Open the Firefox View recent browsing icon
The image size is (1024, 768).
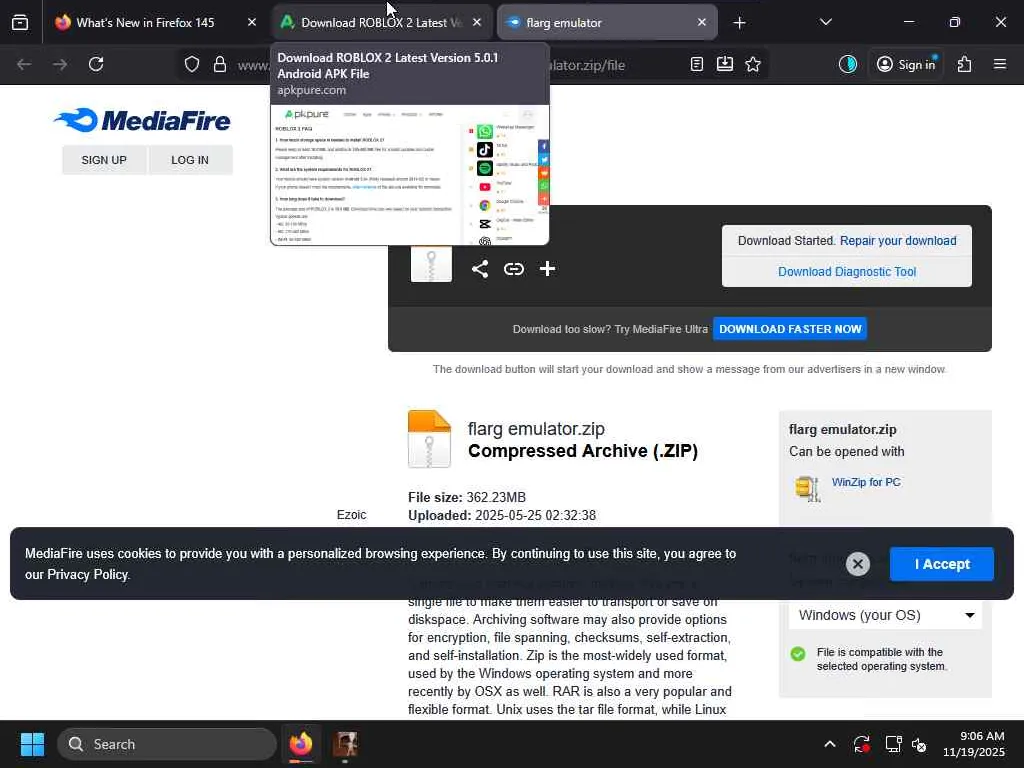click(x=20, y=22)
